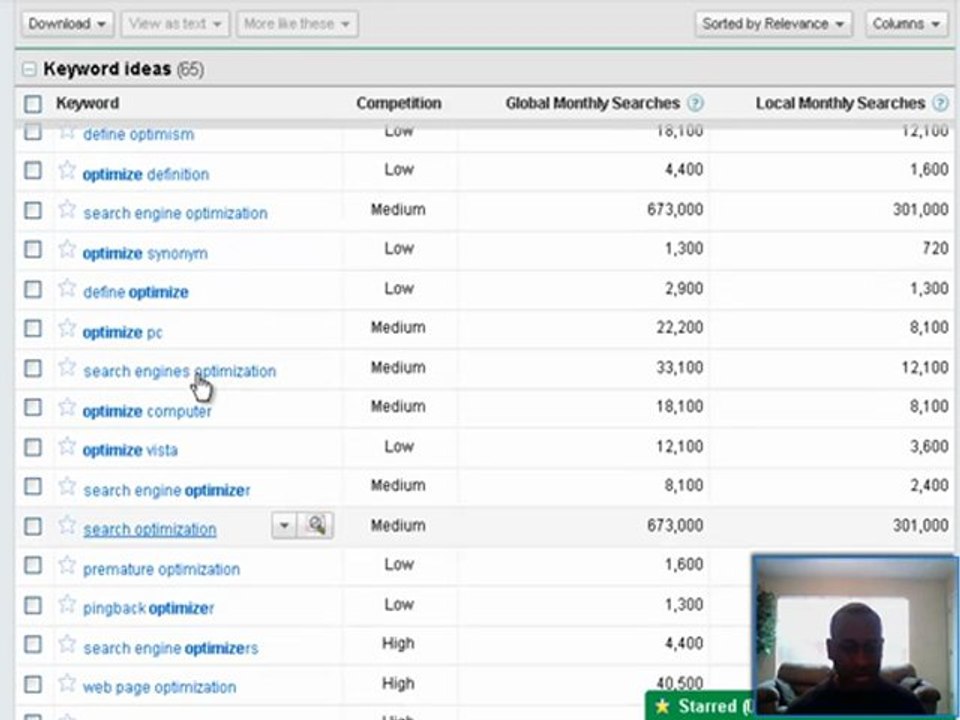Image resolution: width=960 pixels, height=720 pixels.
Task: Open the 'search optimization' keyword link
Action: click(x=149, y=530)
